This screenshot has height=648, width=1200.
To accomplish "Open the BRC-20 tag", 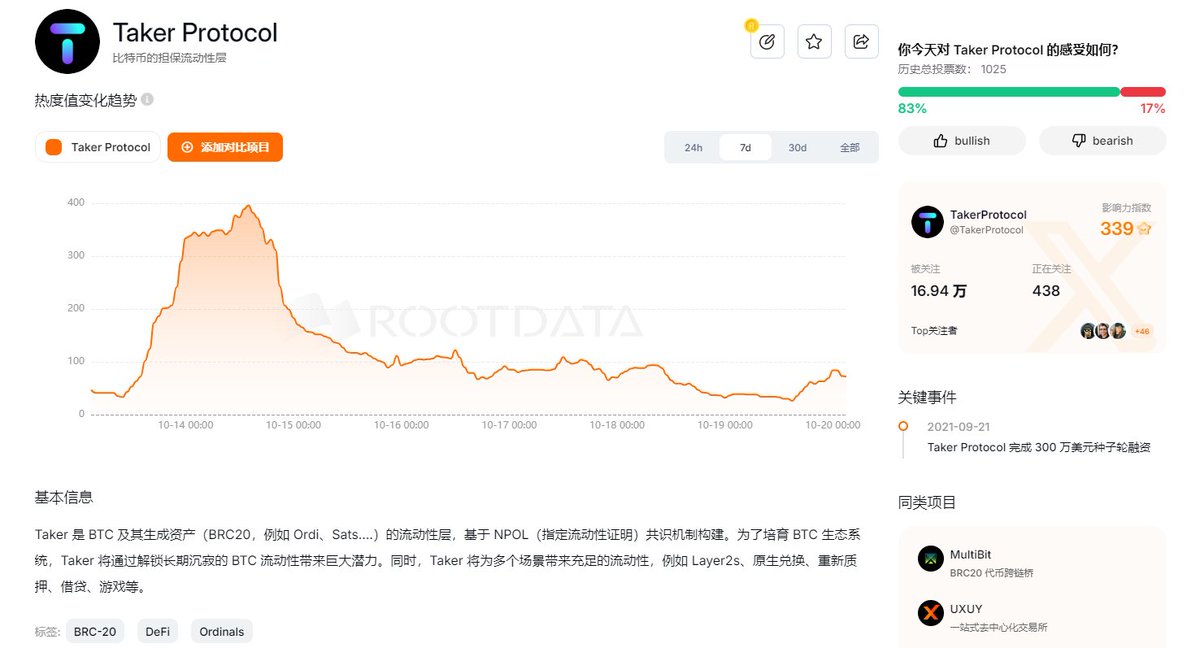I will click(x=95, y=631).
